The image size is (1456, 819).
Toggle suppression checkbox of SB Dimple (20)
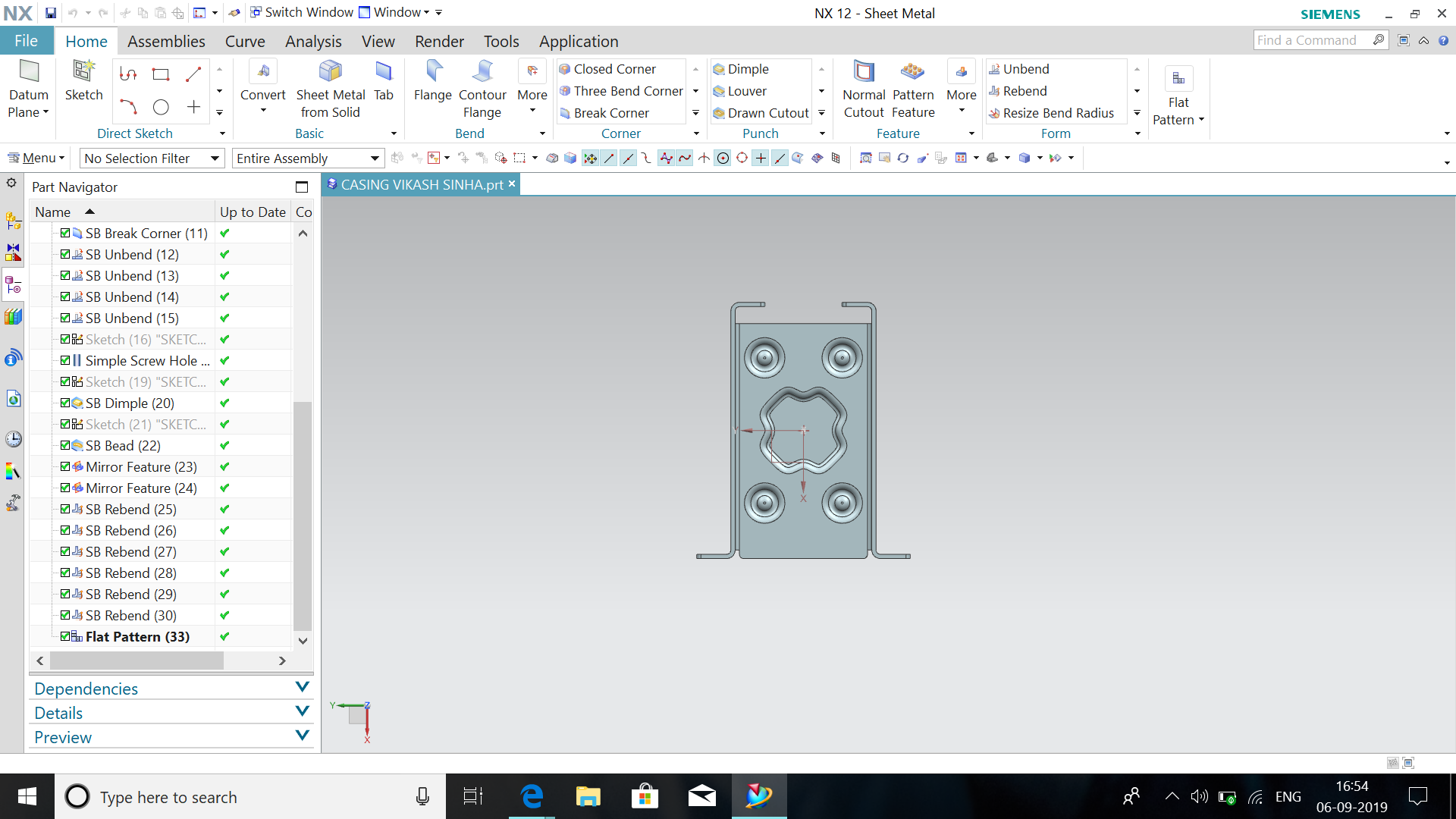(64, 403)
